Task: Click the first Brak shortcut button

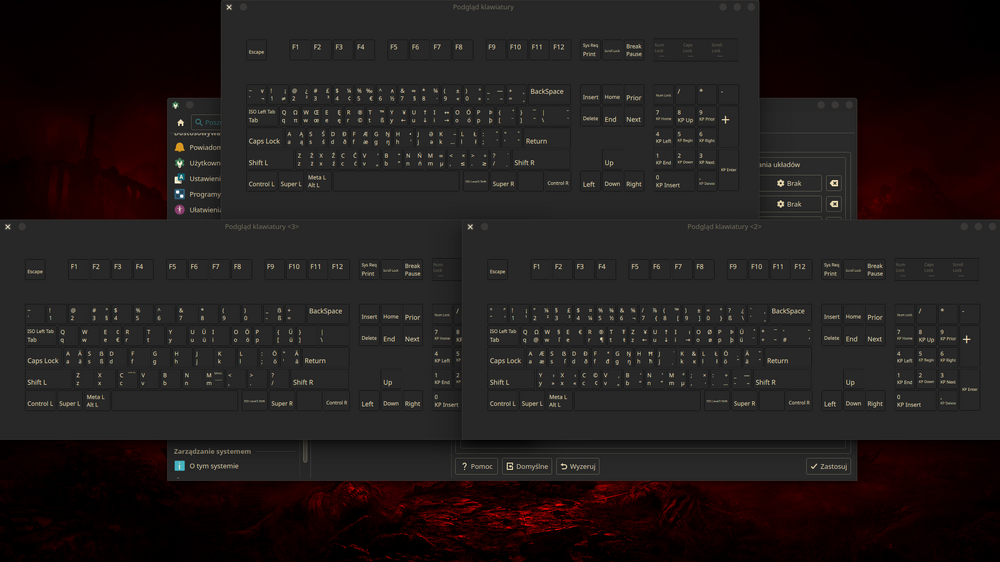Action: [790, 184]
